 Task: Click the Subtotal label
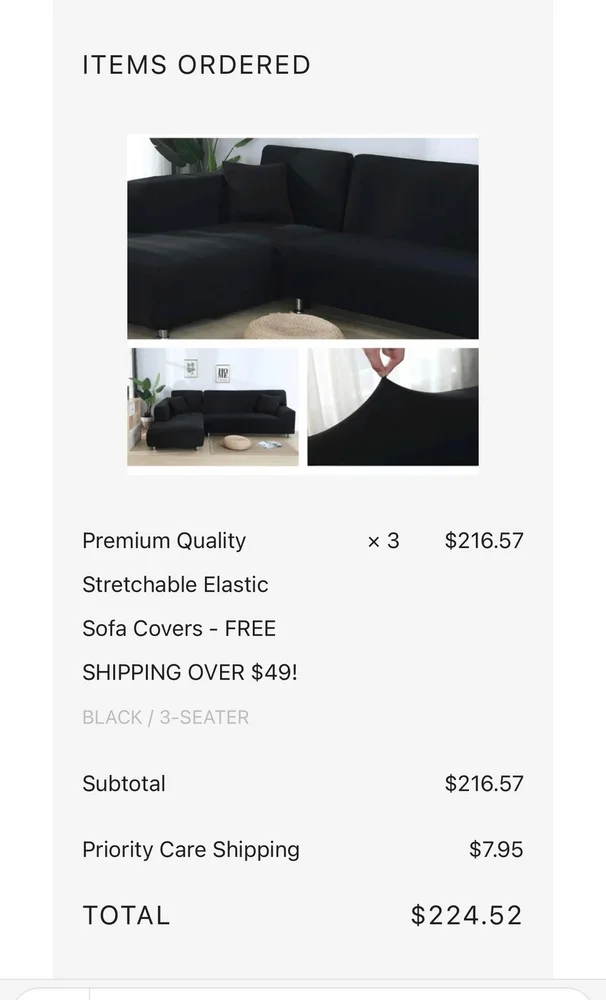pyautogui.click(x=124, y=784)
